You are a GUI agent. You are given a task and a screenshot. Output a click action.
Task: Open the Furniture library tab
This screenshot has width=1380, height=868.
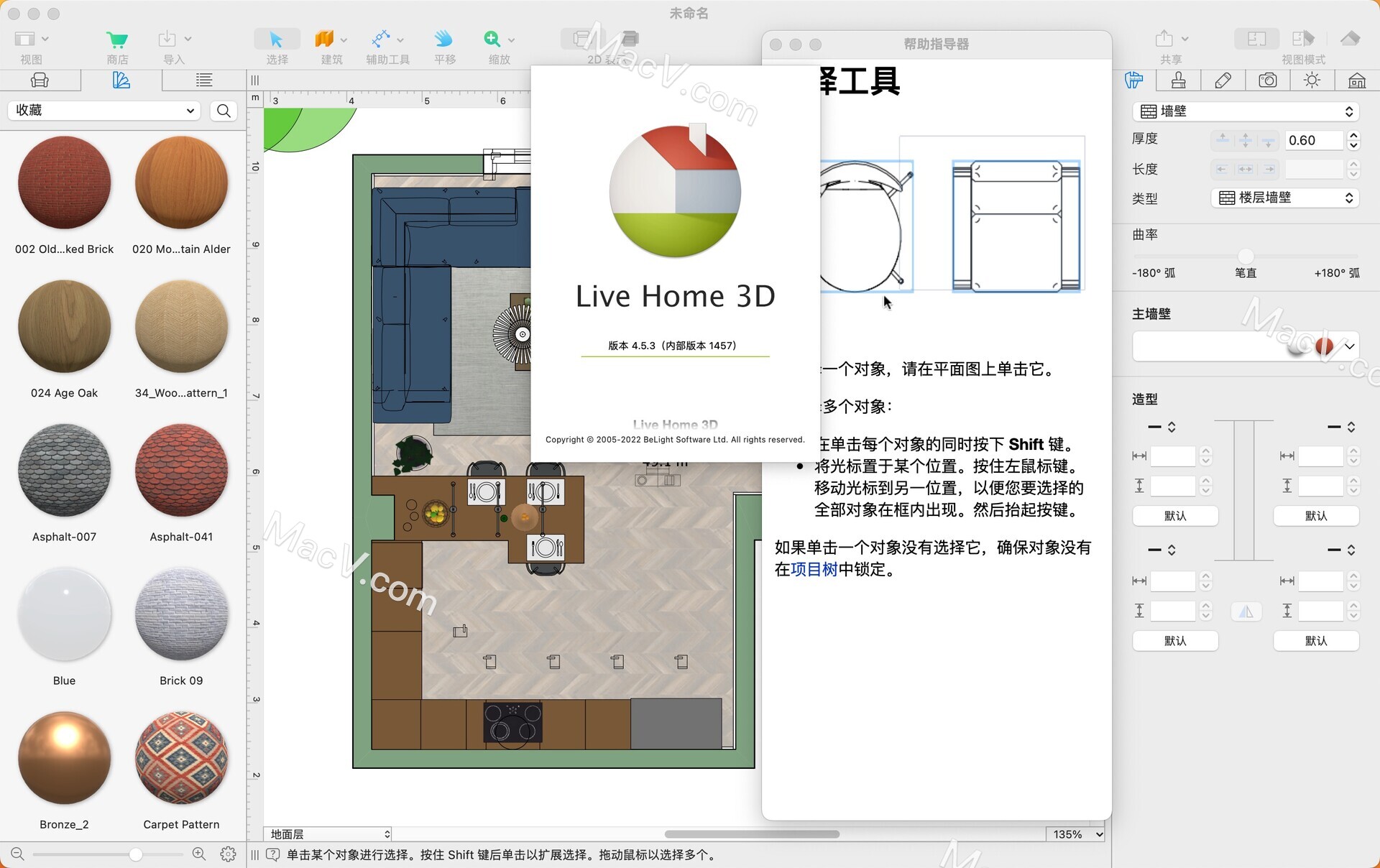(40, 80)
